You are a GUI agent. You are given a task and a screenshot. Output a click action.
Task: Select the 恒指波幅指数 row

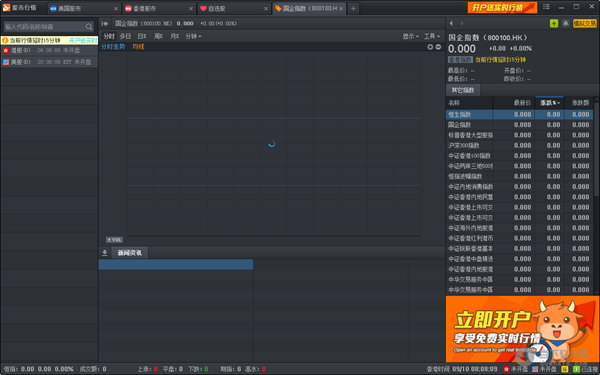click(519, 176)
